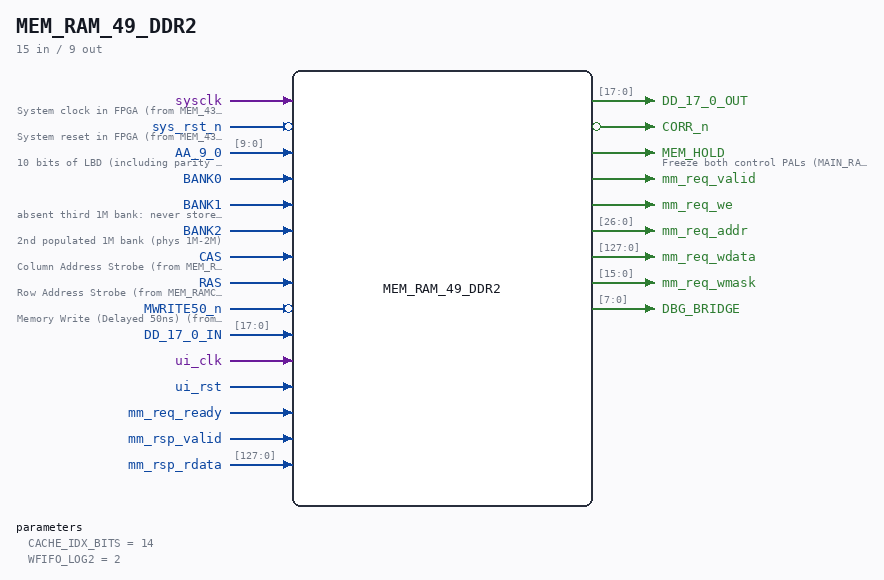This screenshot has width=884, height=580.
Task: Click the green arrowhead of DBG_BRIDGE wire
Action: tap(650, 308)
